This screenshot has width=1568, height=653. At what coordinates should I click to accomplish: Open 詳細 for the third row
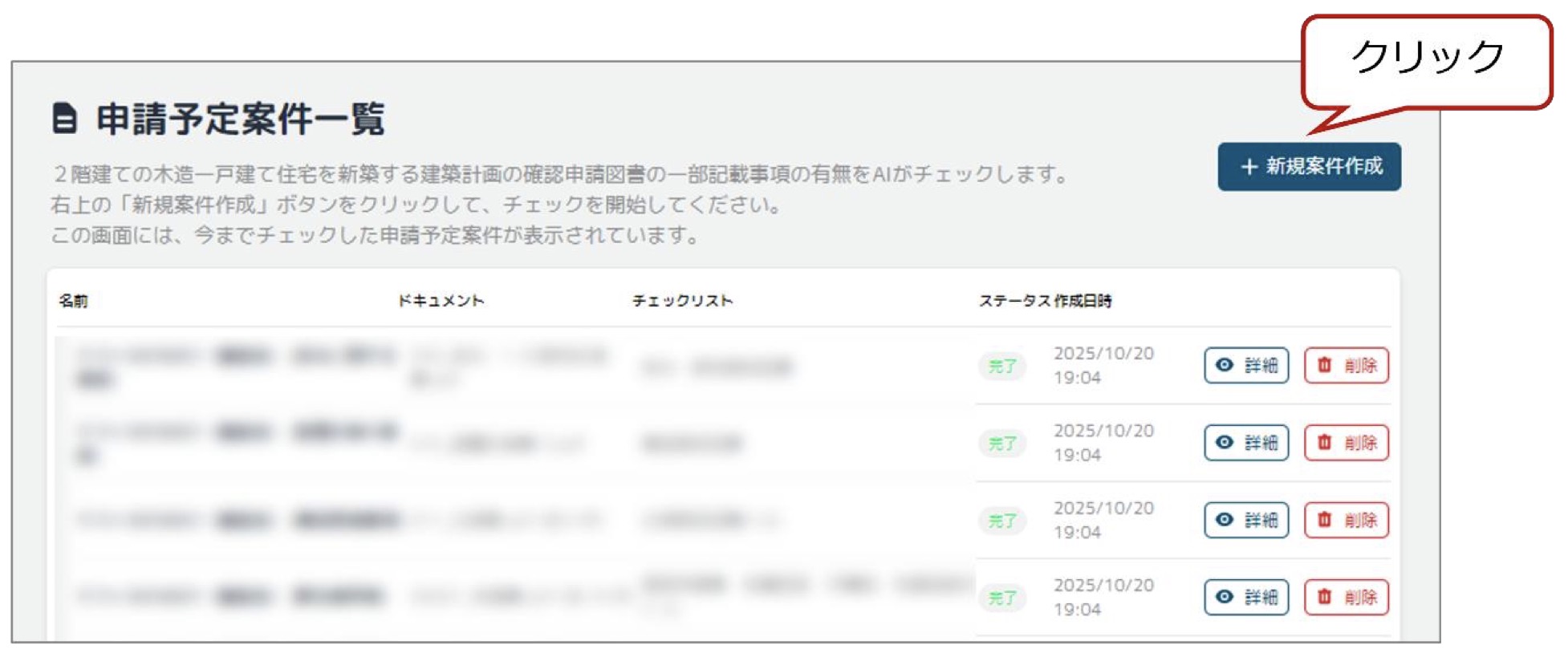1246,520
